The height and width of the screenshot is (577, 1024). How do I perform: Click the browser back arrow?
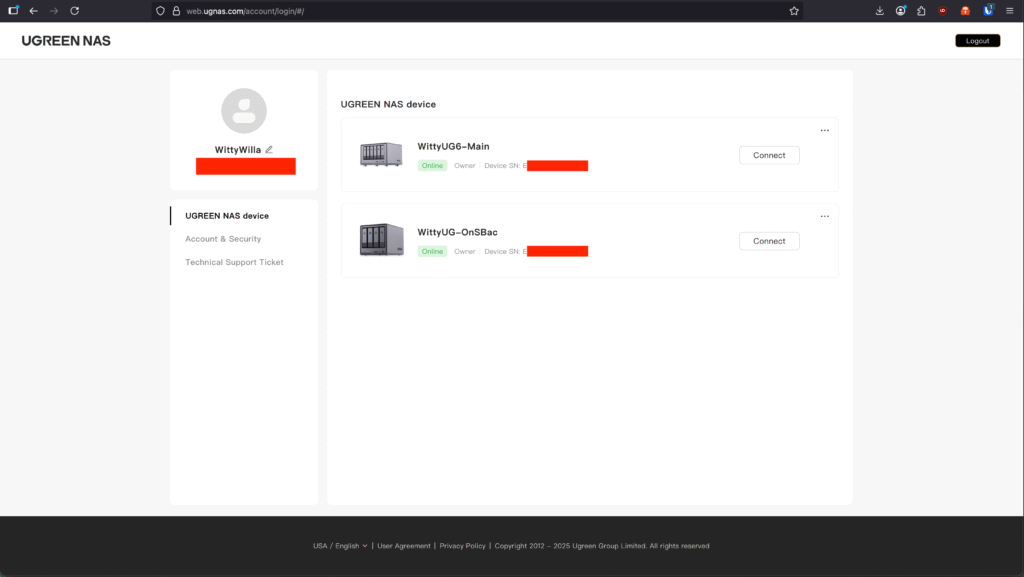(33, 11)
